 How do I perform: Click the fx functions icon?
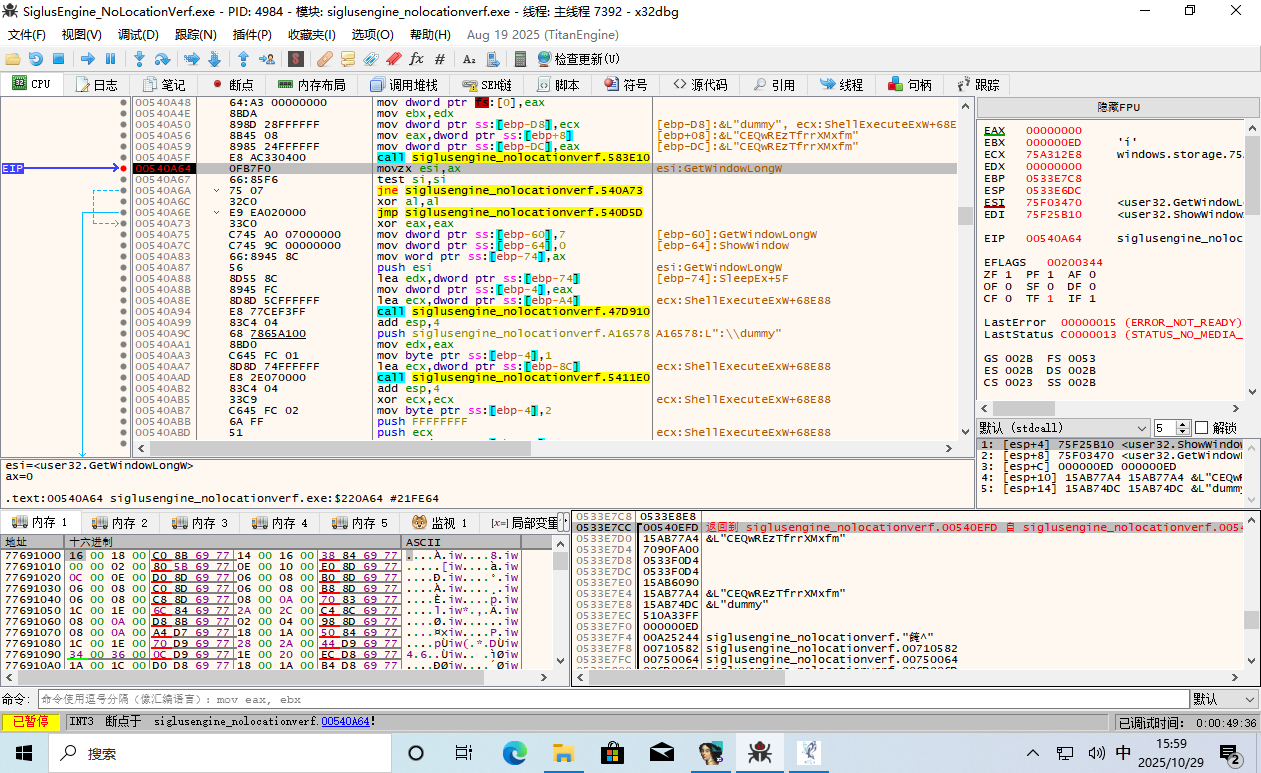click(x=416, y=59)
